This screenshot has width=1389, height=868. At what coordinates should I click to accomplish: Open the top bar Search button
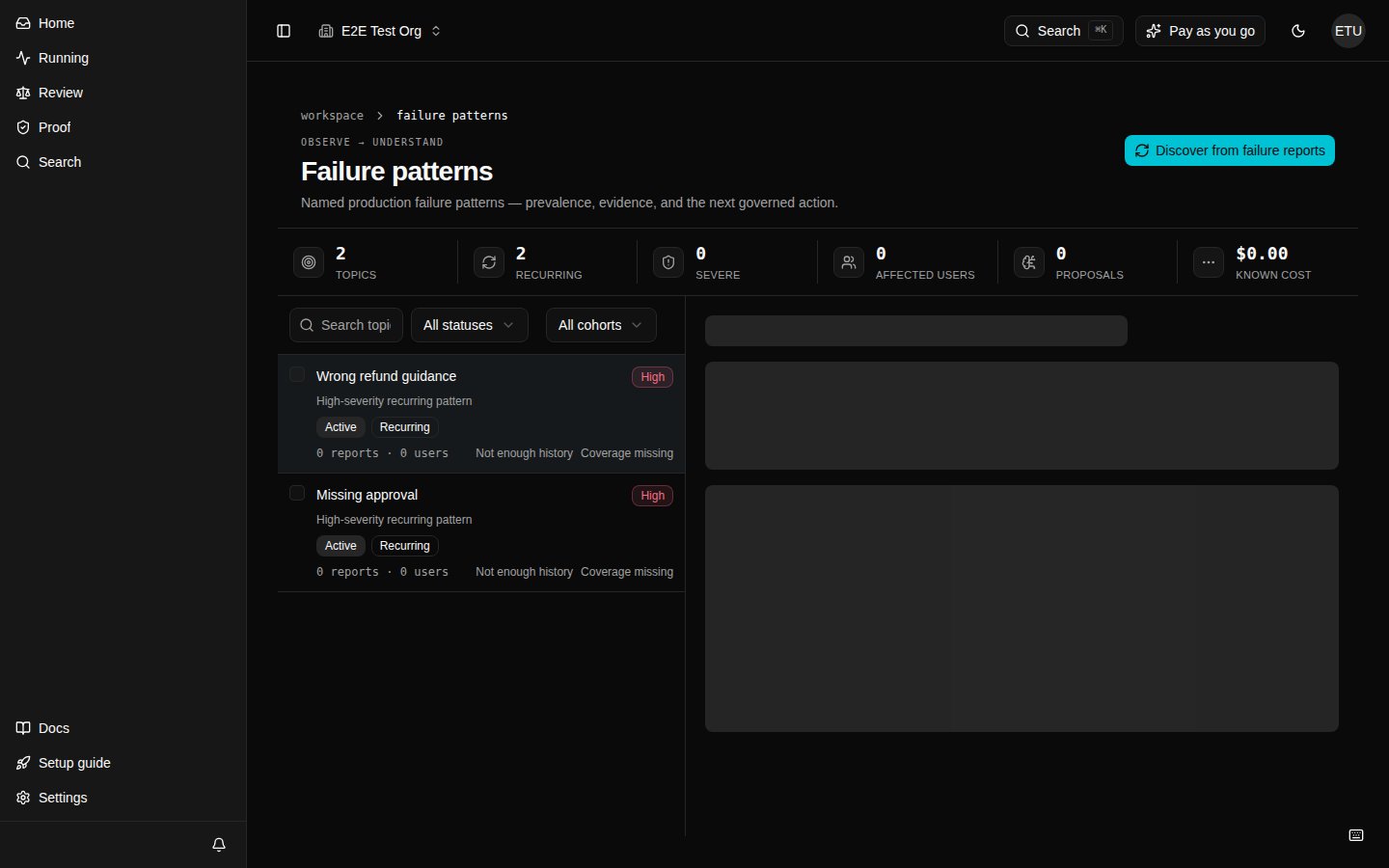(1063, 31)
